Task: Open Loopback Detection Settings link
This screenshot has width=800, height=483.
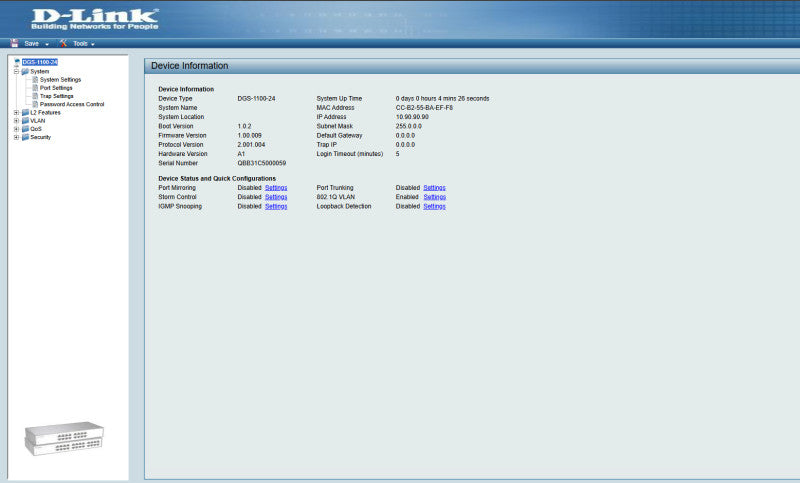Action: (x=434, y=207)
